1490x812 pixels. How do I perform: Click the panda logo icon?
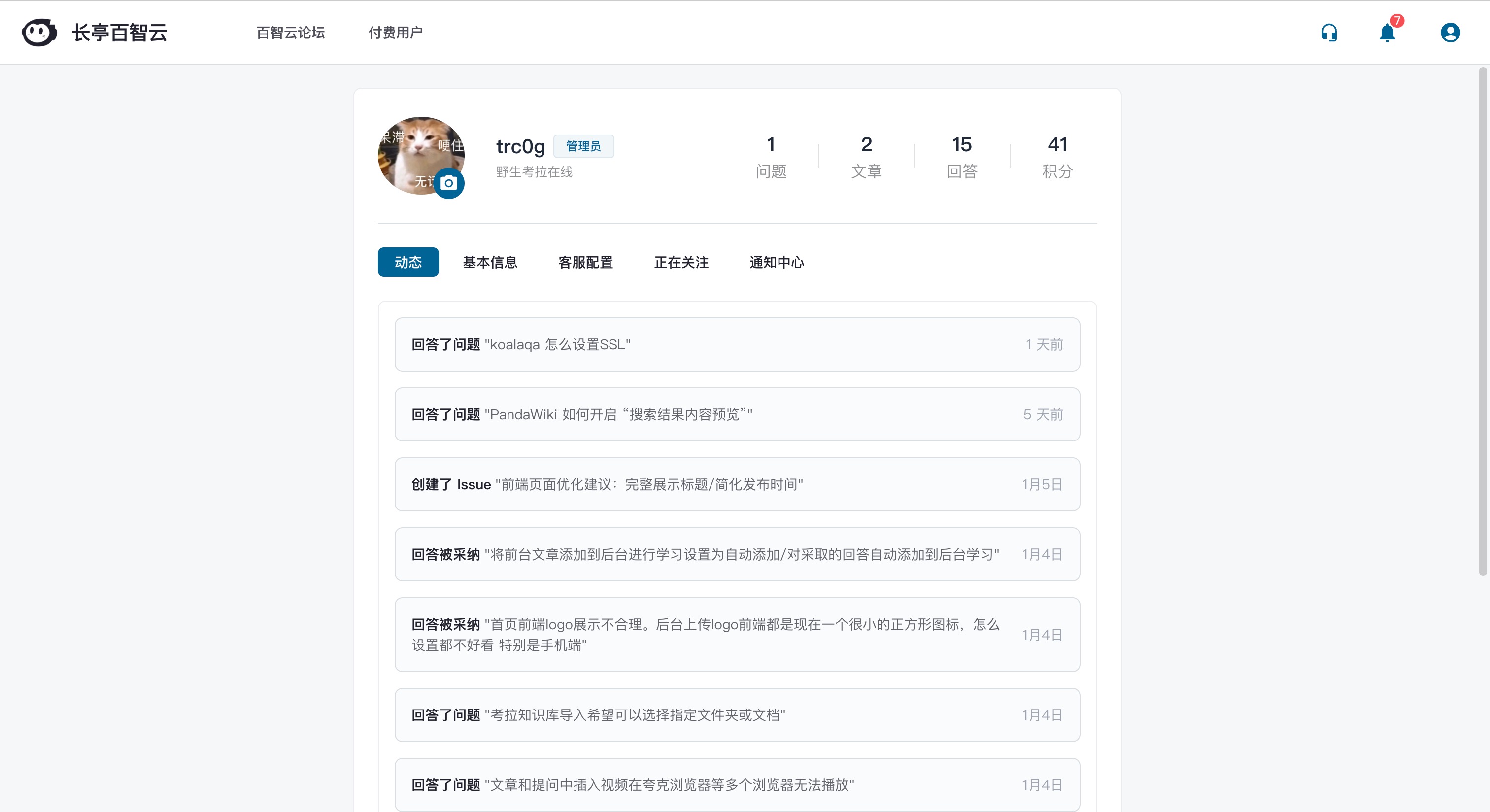39,33
